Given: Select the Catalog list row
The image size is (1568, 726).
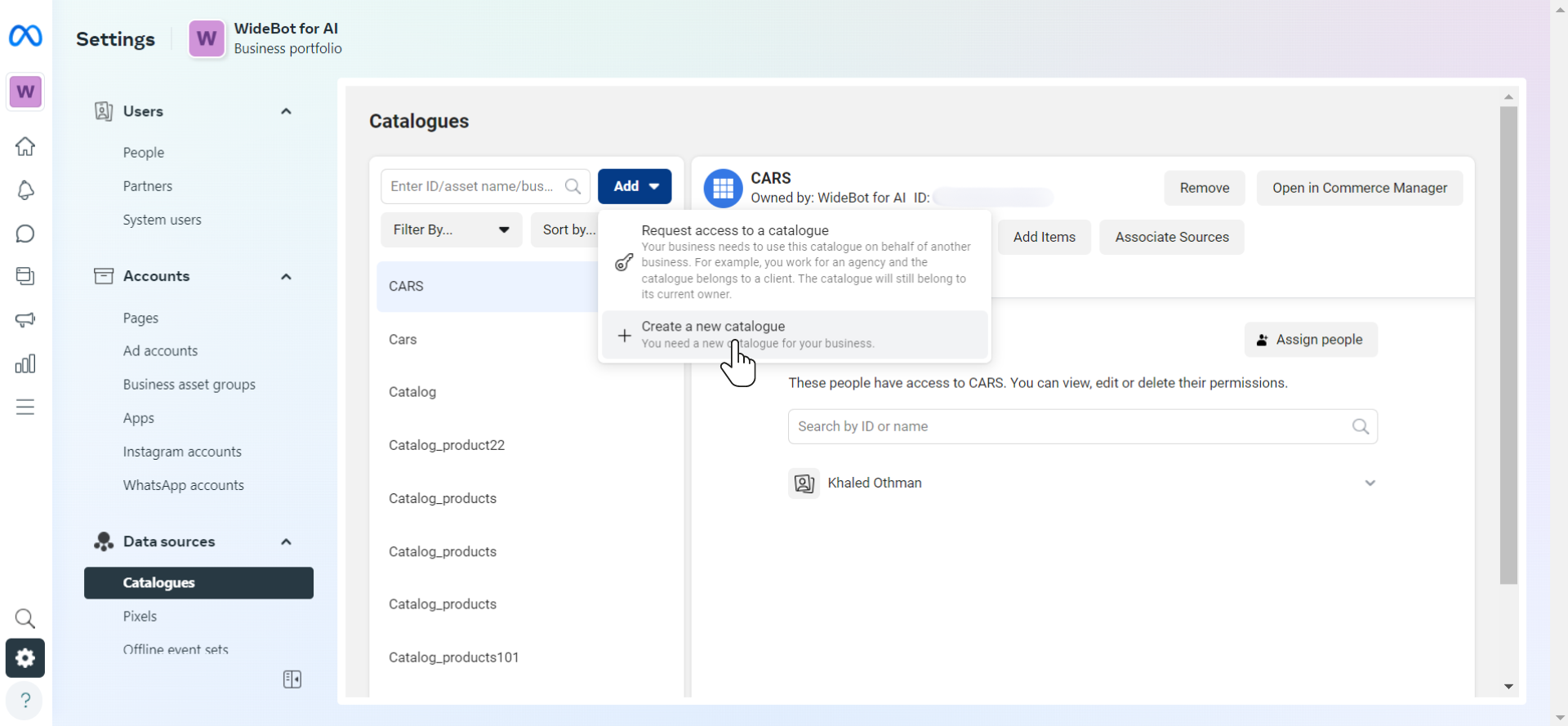Looking at the screenshot, I should pos(526,392).
